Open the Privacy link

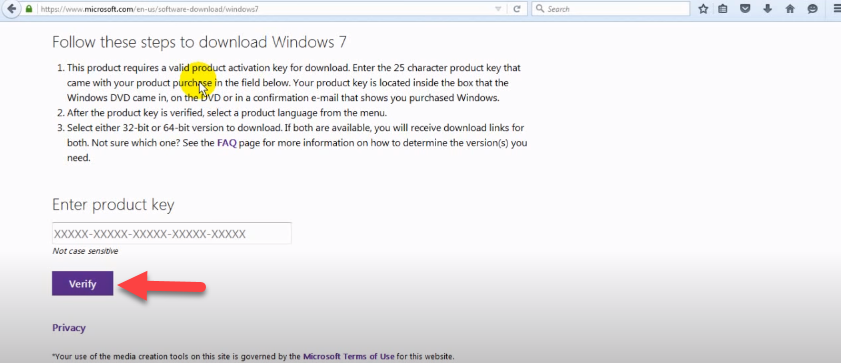pos(69,328)
